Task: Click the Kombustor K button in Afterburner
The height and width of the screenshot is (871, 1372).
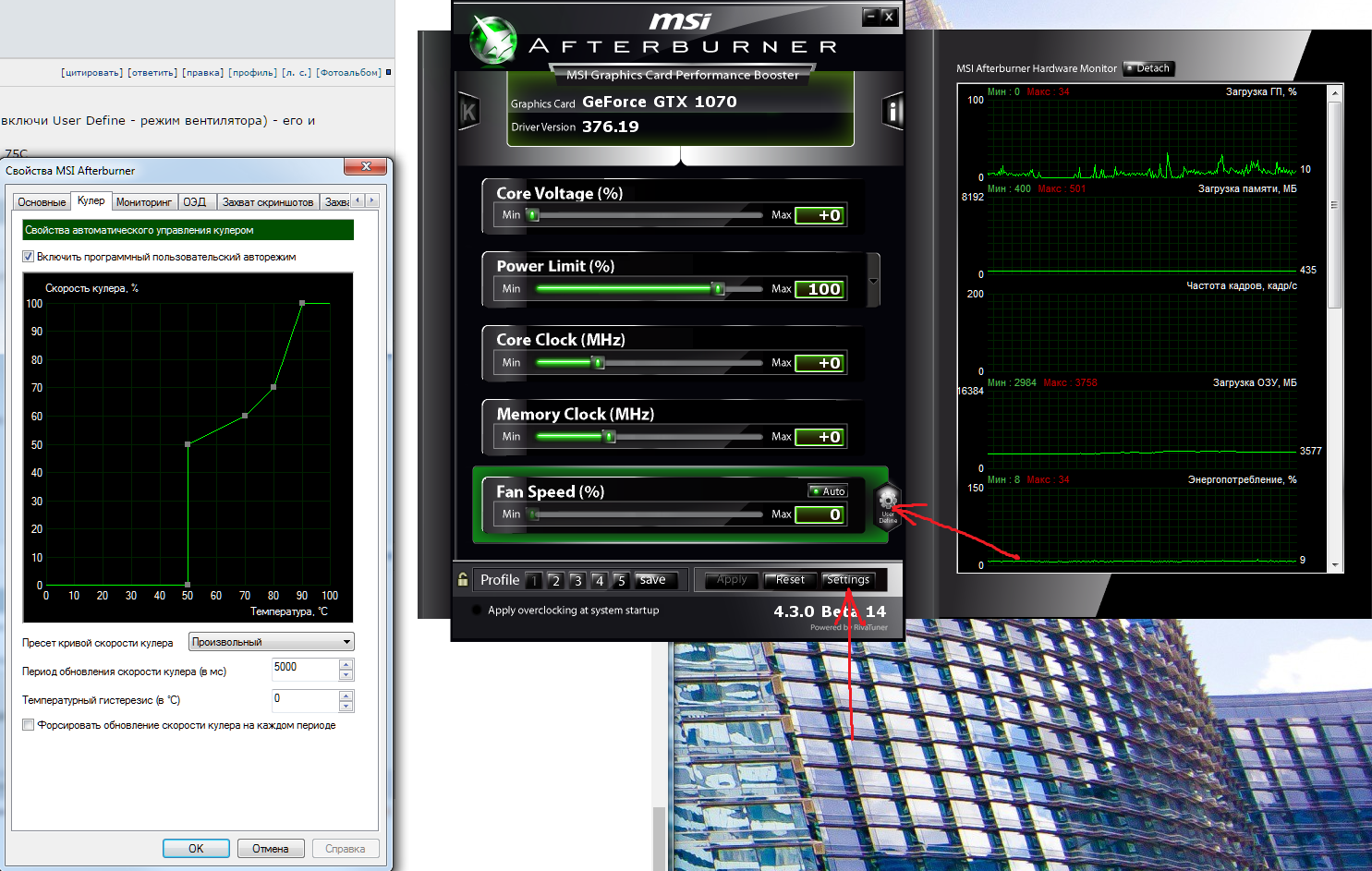Action: pyautogui.click(x=468, y=112)
